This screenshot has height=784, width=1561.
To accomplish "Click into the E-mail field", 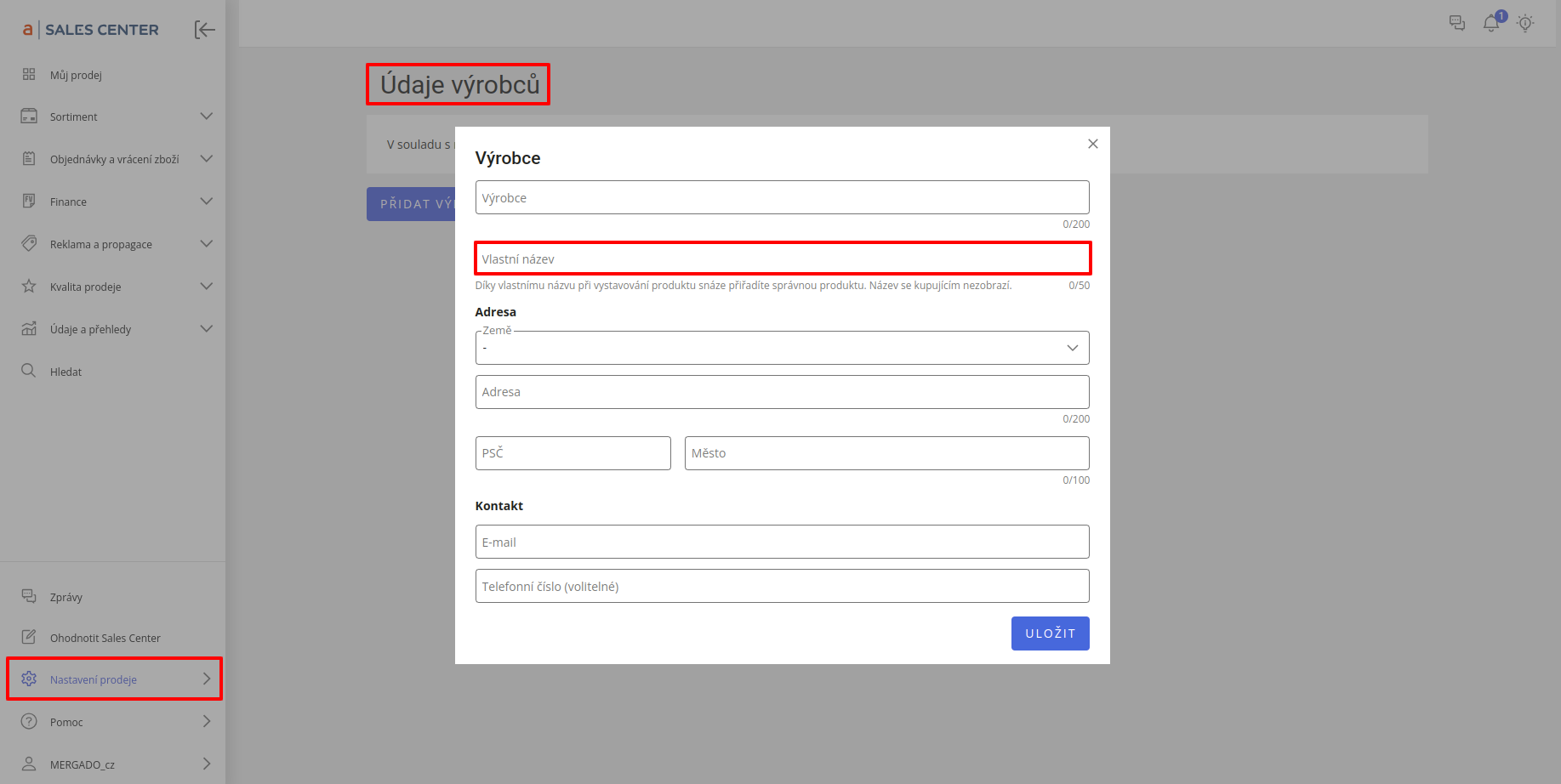I will [x=781, y=542].
